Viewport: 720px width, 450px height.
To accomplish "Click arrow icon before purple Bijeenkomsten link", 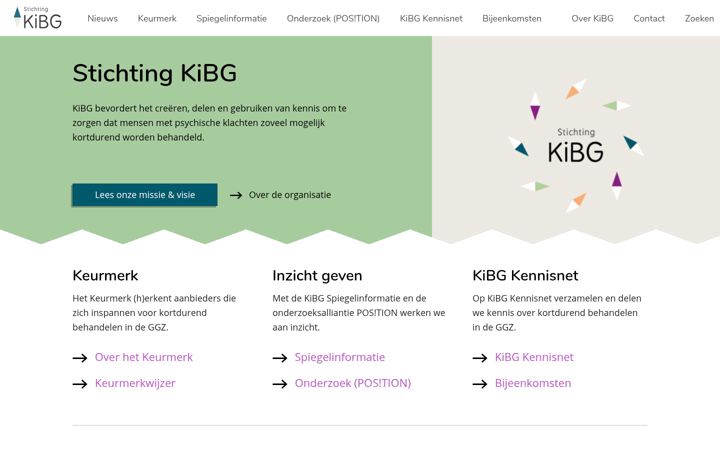I will click(x=480, y=384).
